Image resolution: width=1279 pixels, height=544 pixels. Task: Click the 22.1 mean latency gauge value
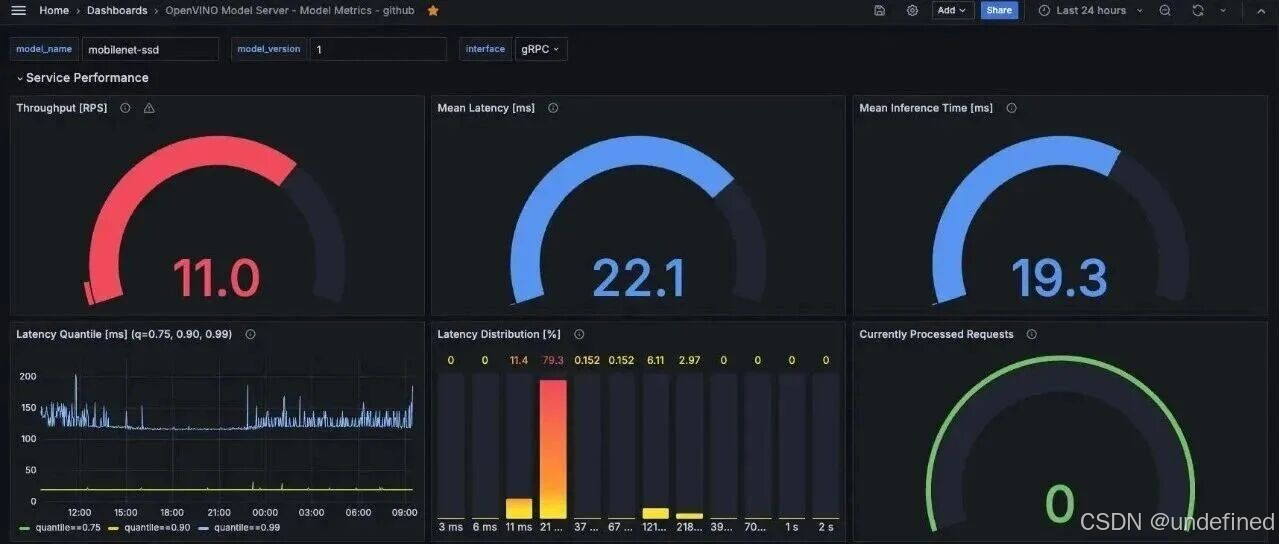(638, 278)
